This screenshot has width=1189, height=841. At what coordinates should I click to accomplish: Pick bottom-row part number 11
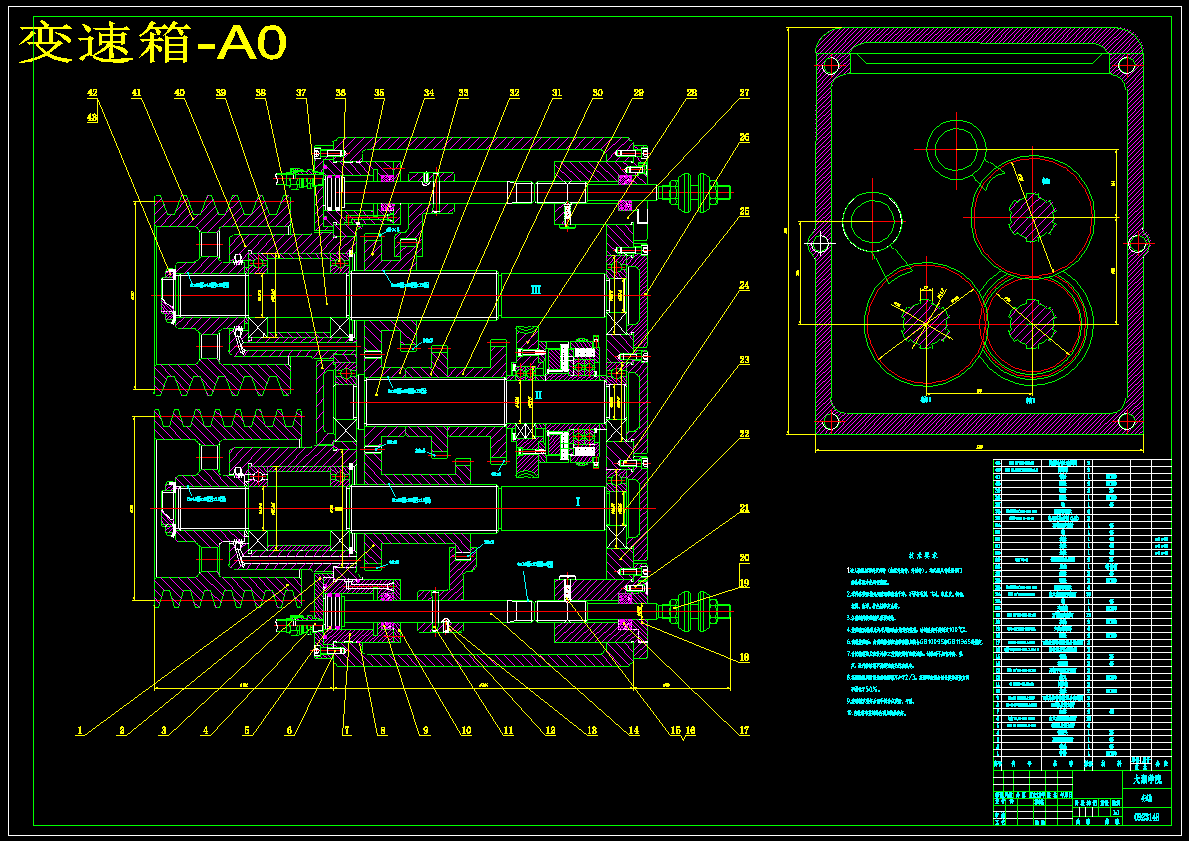click(508, 731)
